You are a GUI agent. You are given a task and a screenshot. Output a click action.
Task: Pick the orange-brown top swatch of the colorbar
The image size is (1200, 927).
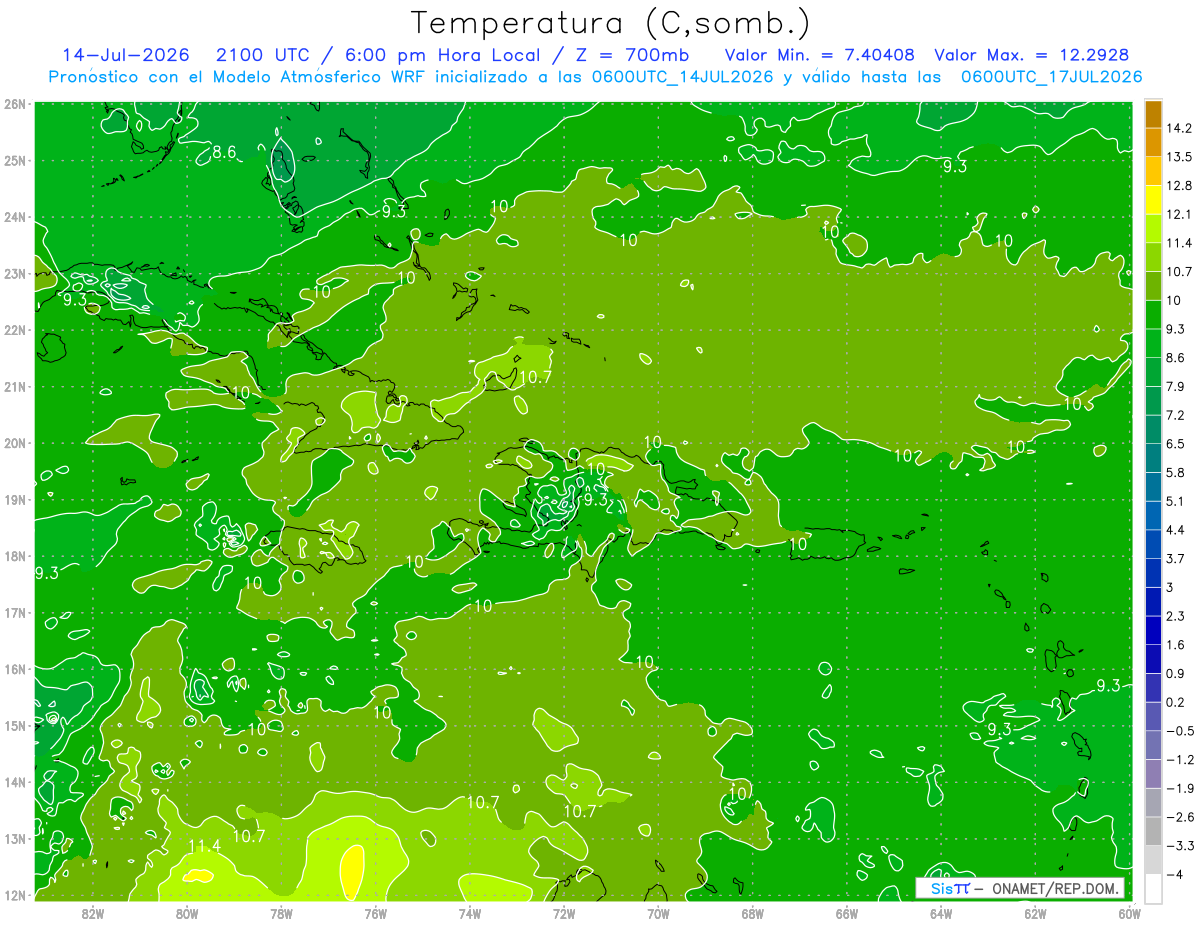click(1153, 114)
